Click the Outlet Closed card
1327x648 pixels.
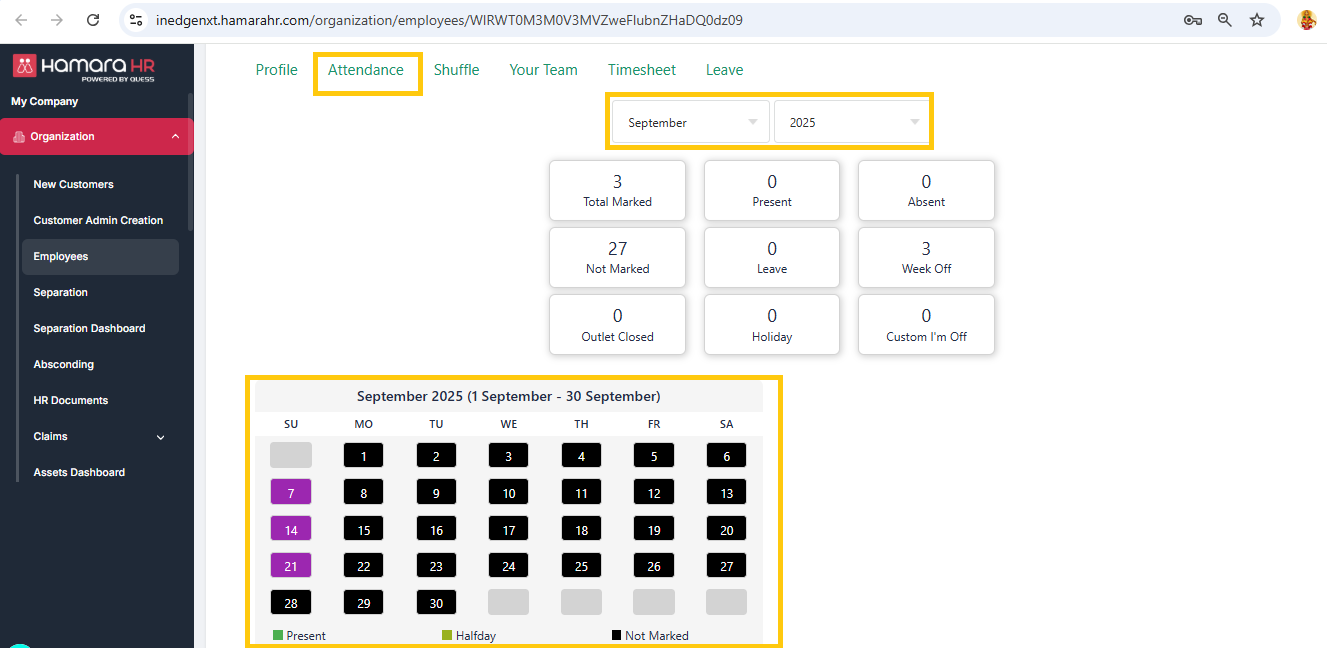pyautogui.click(x=617, y=324)
